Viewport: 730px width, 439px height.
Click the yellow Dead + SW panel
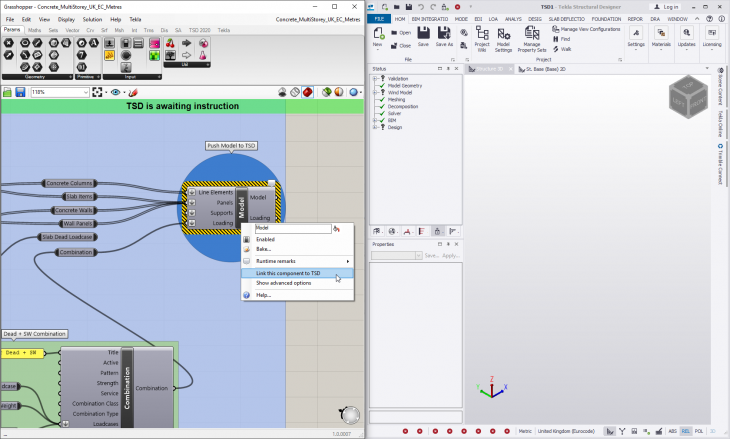[22, 353]
